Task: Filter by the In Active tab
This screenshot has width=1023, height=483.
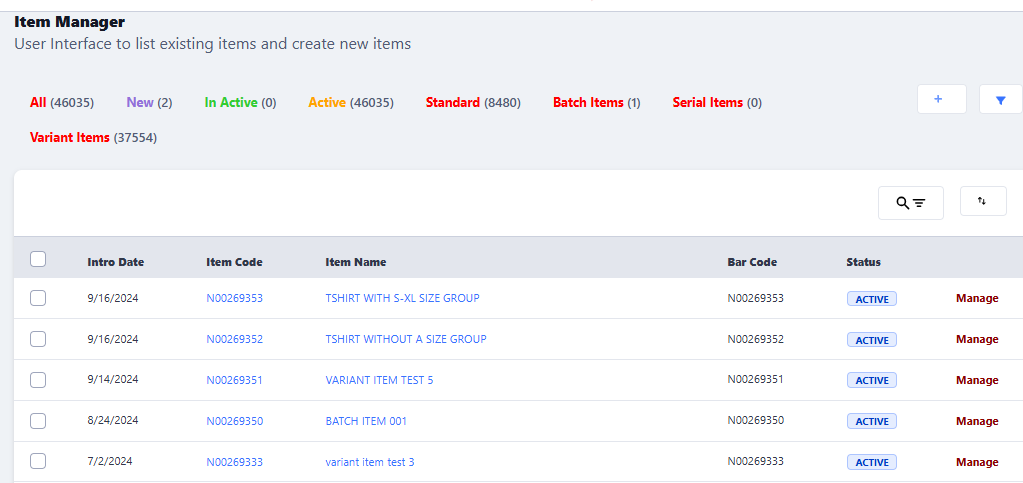Action: 231,102
